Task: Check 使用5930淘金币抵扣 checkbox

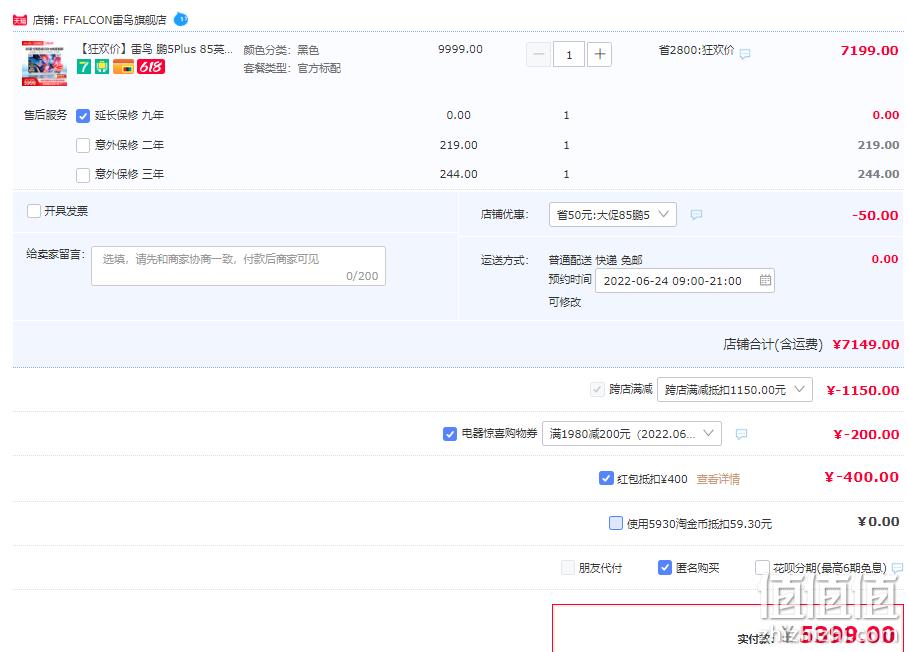Action: click(616, 523)
